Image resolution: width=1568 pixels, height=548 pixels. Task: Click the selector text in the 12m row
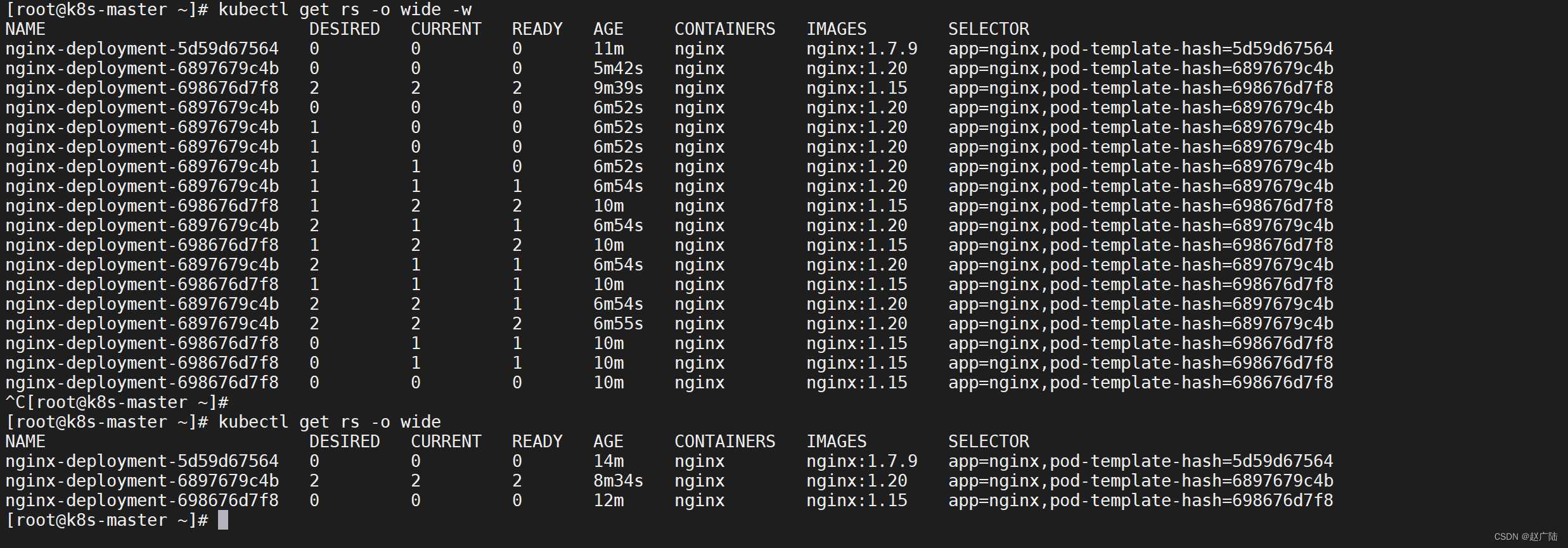1141,500
